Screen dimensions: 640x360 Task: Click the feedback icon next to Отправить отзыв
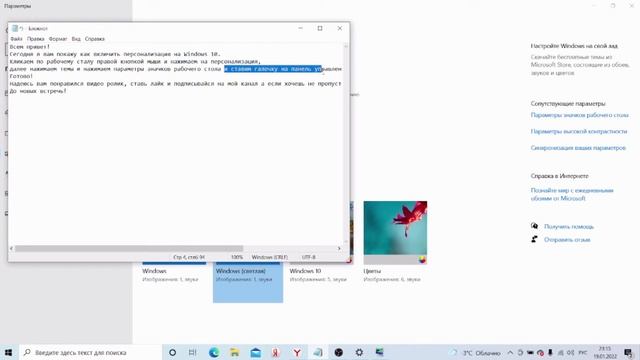534,239
